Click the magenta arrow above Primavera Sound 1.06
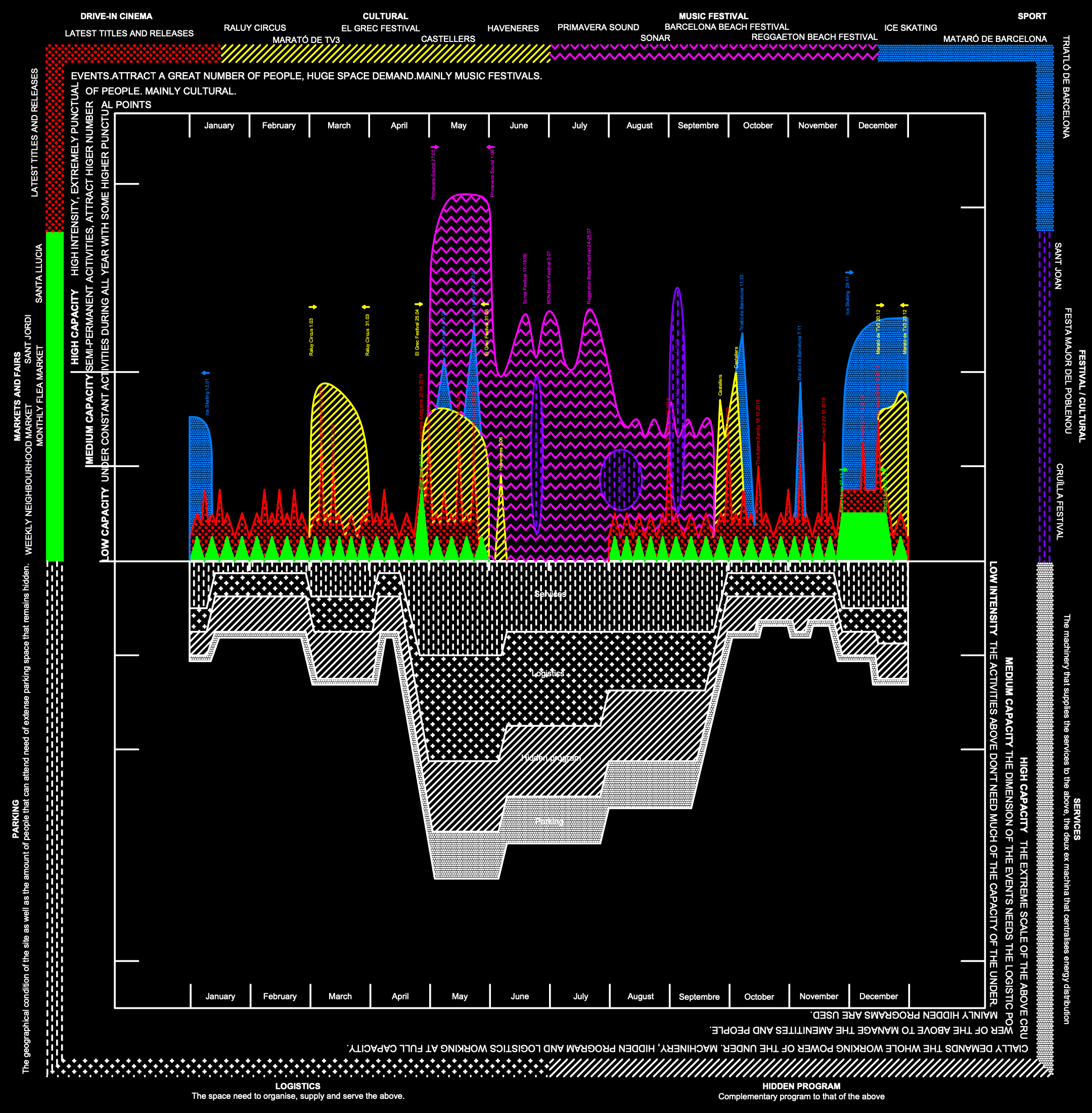The image size is (1092, 1113). (490, 148)
